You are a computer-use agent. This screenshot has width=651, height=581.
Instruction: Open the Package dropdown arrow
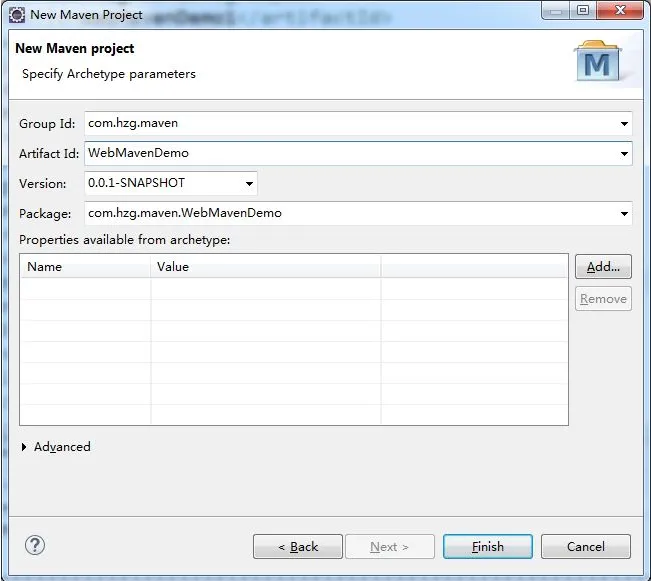click(x=624, y=214)
